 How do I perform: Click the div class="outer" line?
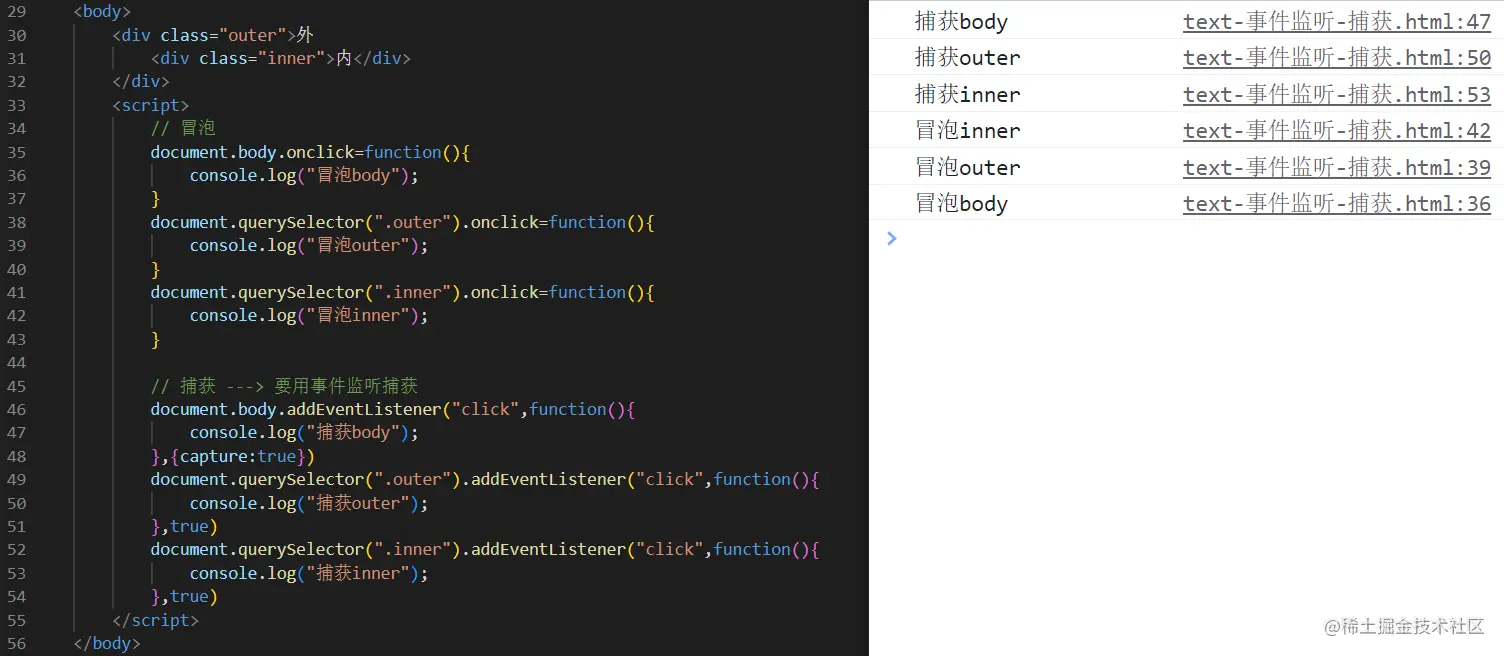pyautogui.click(x=213, y=35)
